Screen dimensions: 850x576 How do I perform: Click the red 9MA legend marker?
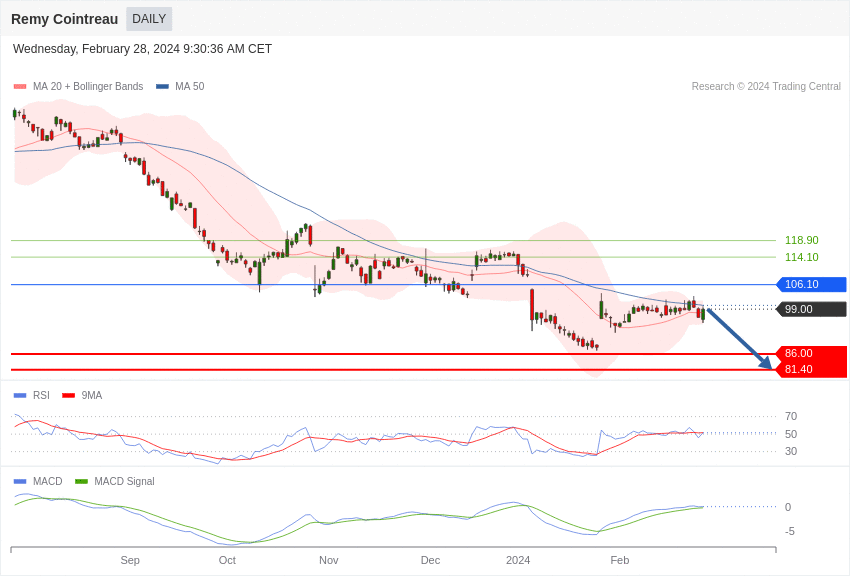tap(68, 396)
